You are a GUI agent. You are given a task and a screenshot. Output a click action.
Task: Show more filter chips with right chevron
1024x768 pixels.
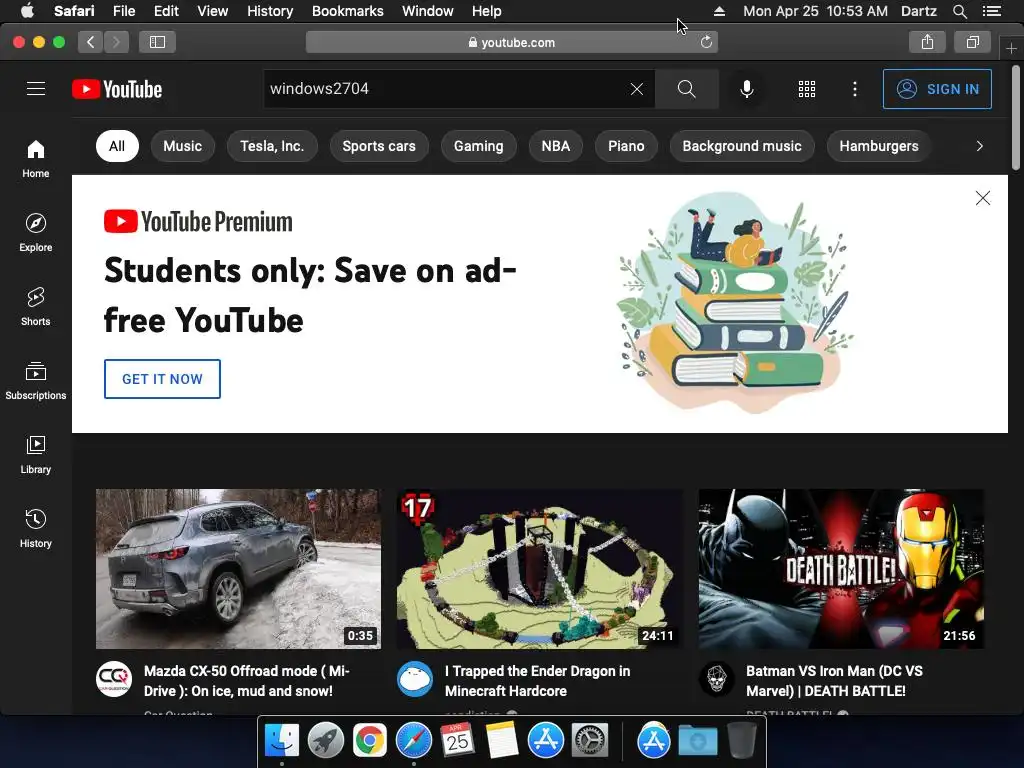(x=979, y=146)
